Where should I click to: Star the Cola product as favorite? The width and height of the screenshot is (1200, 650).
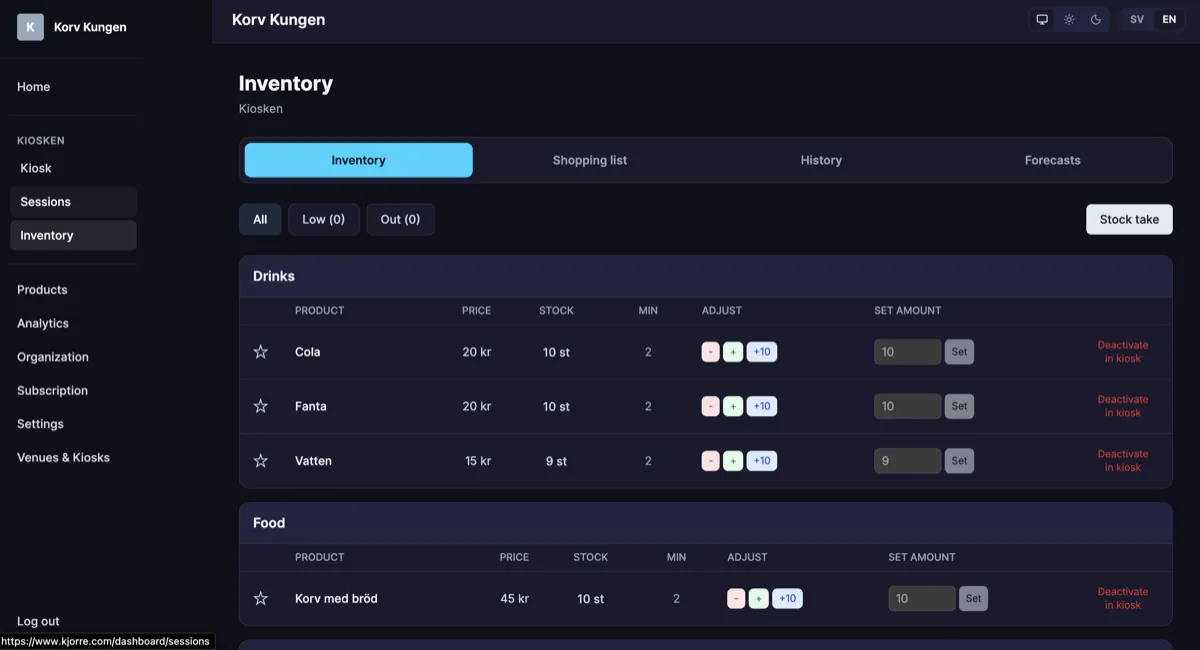coord(261,352)
